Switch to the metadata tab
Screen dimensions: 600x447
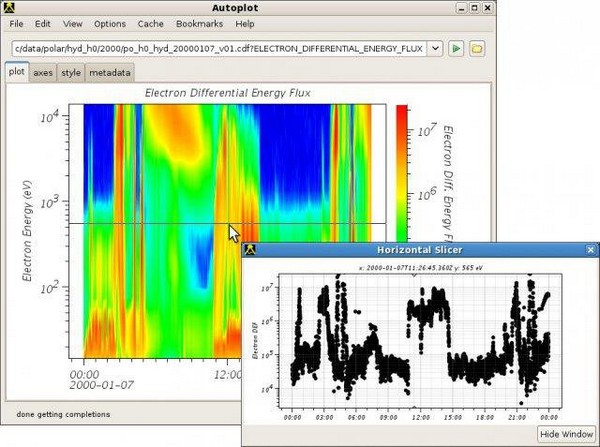[x=110, y=73]
